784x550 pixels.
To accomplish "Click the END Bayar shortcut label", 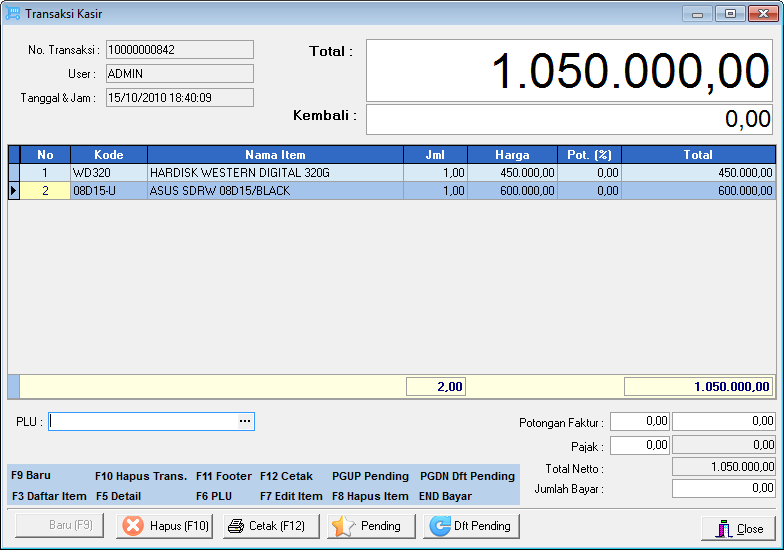I will pos(445,496).
